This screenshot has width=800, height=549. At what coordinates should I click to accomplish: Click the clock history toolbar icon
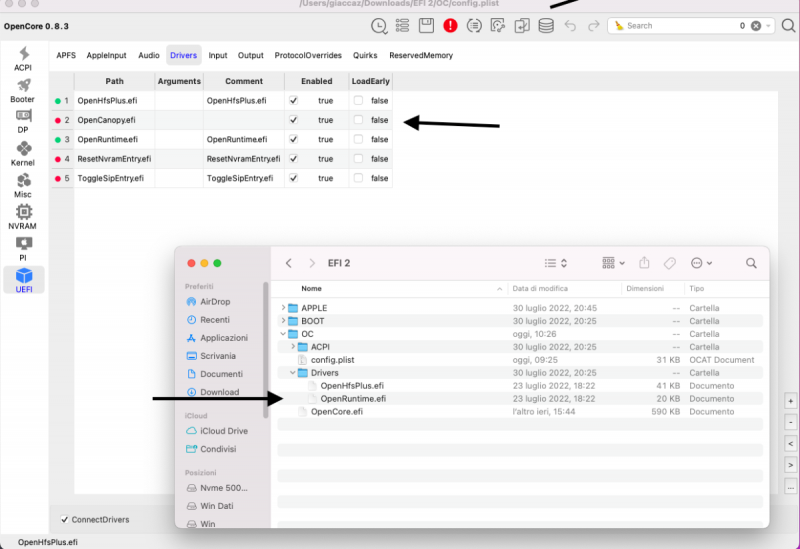(379, 26)
